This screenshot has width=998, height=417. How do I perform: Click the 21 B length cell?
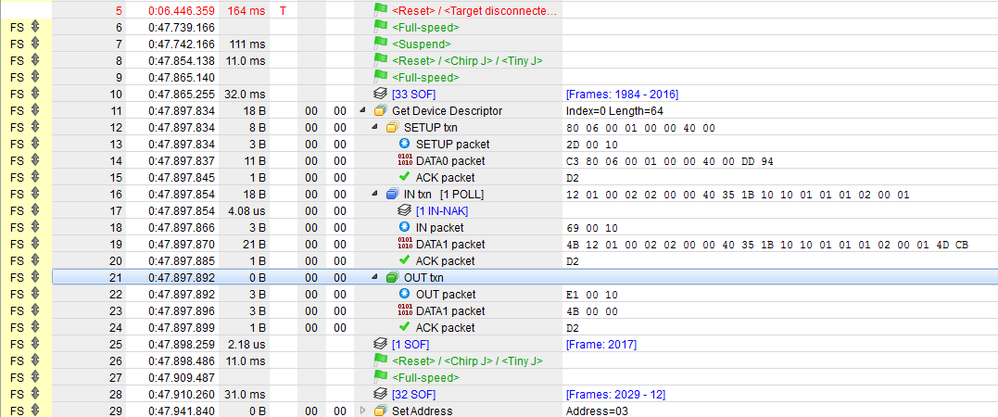(x=253, y=244)
